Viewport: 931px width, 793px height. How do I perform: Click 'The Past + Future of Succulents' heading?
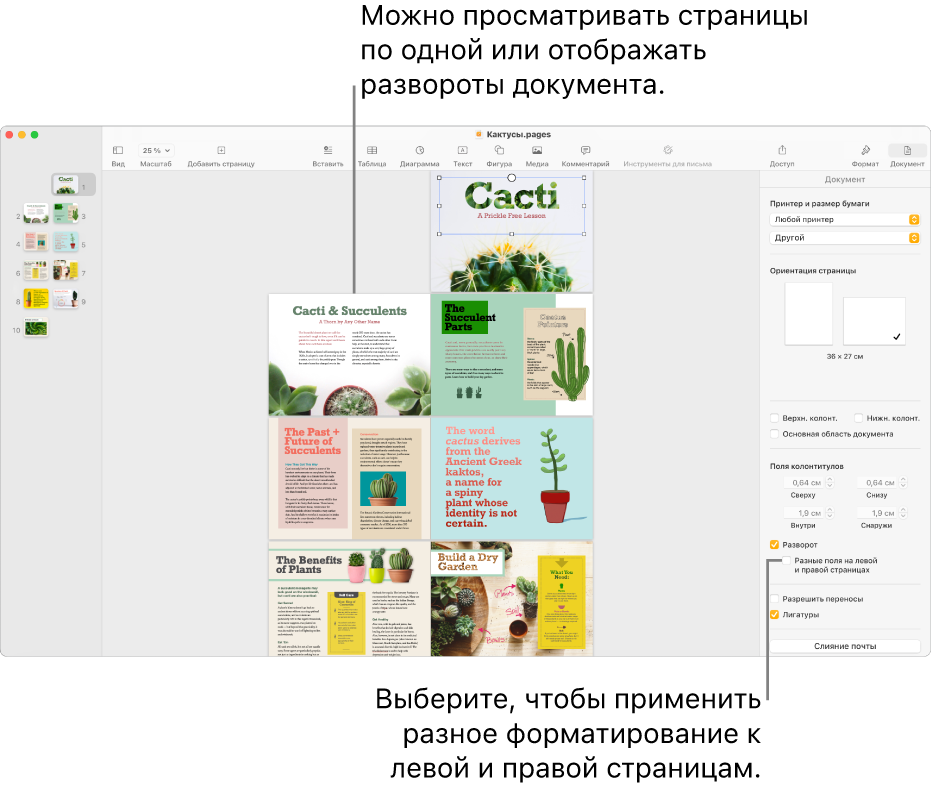pos(312,441)
